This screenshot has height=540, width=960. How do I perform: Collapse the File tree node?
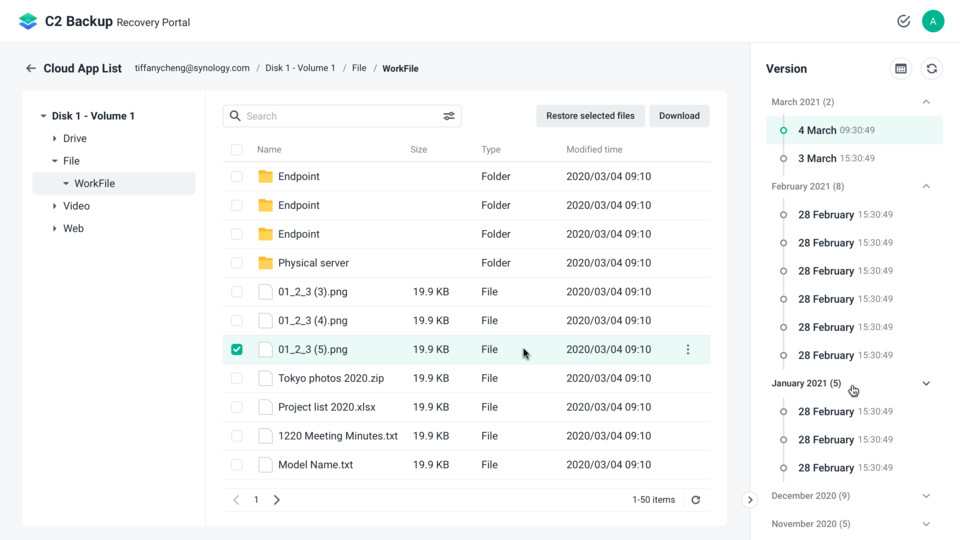point(54,161)
